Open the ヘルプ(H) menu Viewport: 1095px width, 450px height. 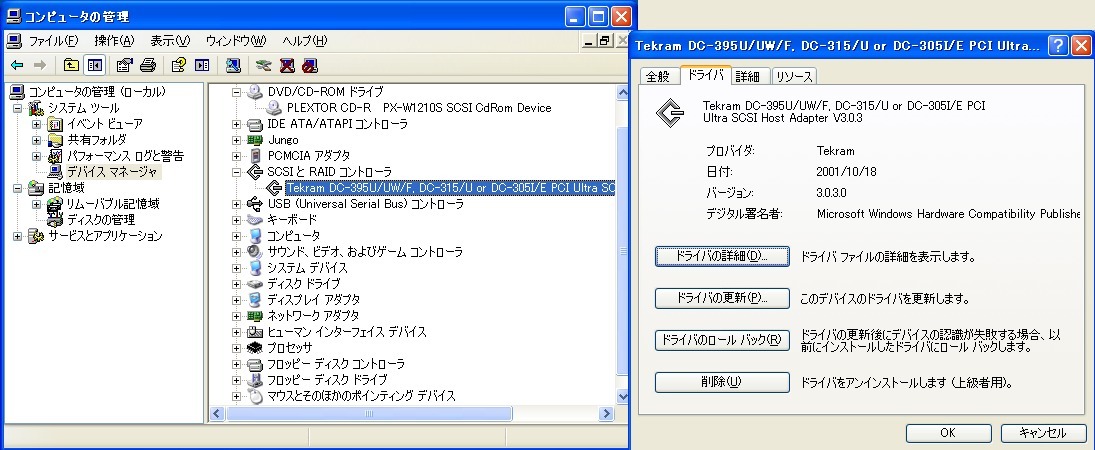point(304,41)
